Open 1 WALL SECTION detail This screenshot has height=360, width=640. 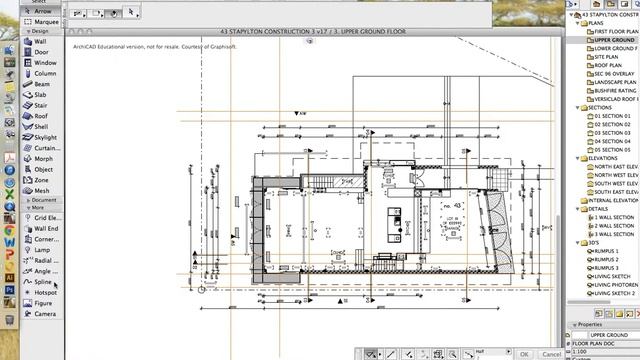611,217
